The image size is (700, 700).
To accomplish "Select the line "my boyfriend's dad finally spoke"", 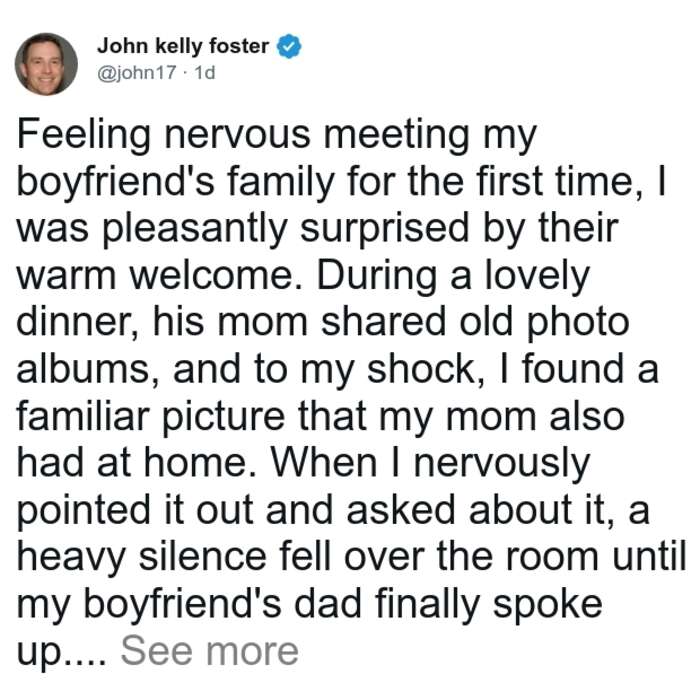I will 310,605.
